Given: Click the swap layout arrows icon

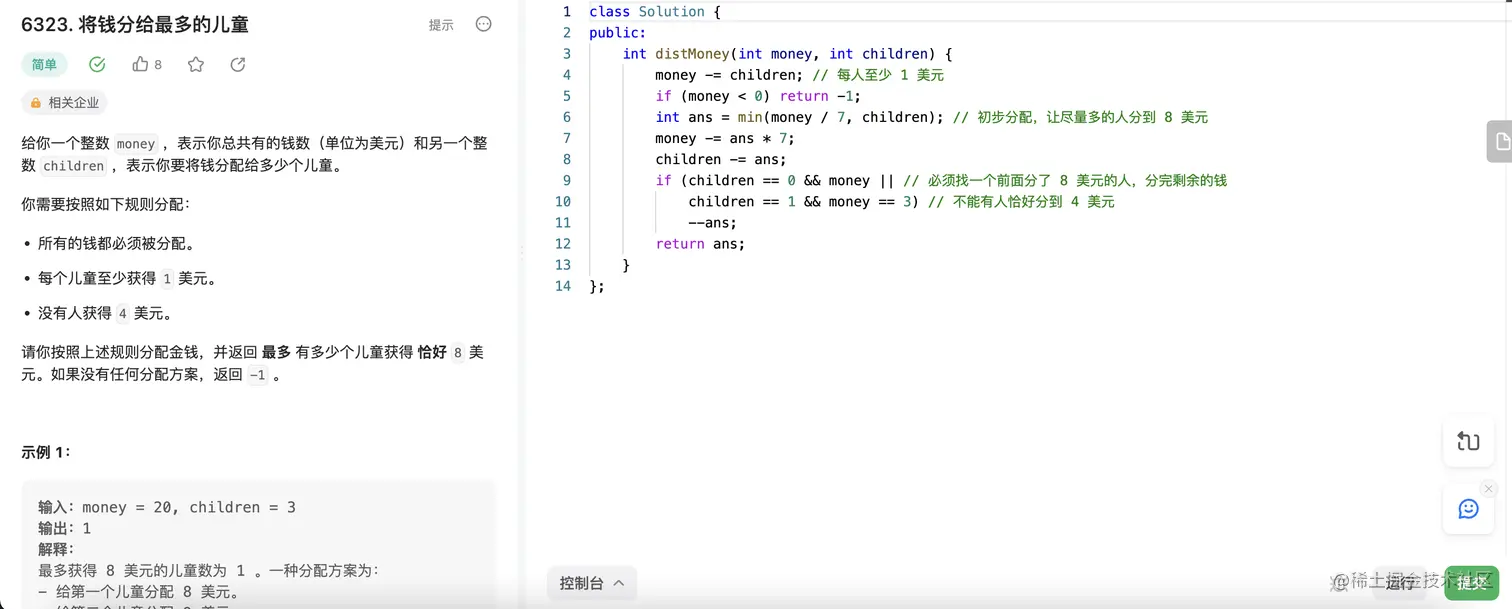Looking at the screenshot, I should point(1468,442).
